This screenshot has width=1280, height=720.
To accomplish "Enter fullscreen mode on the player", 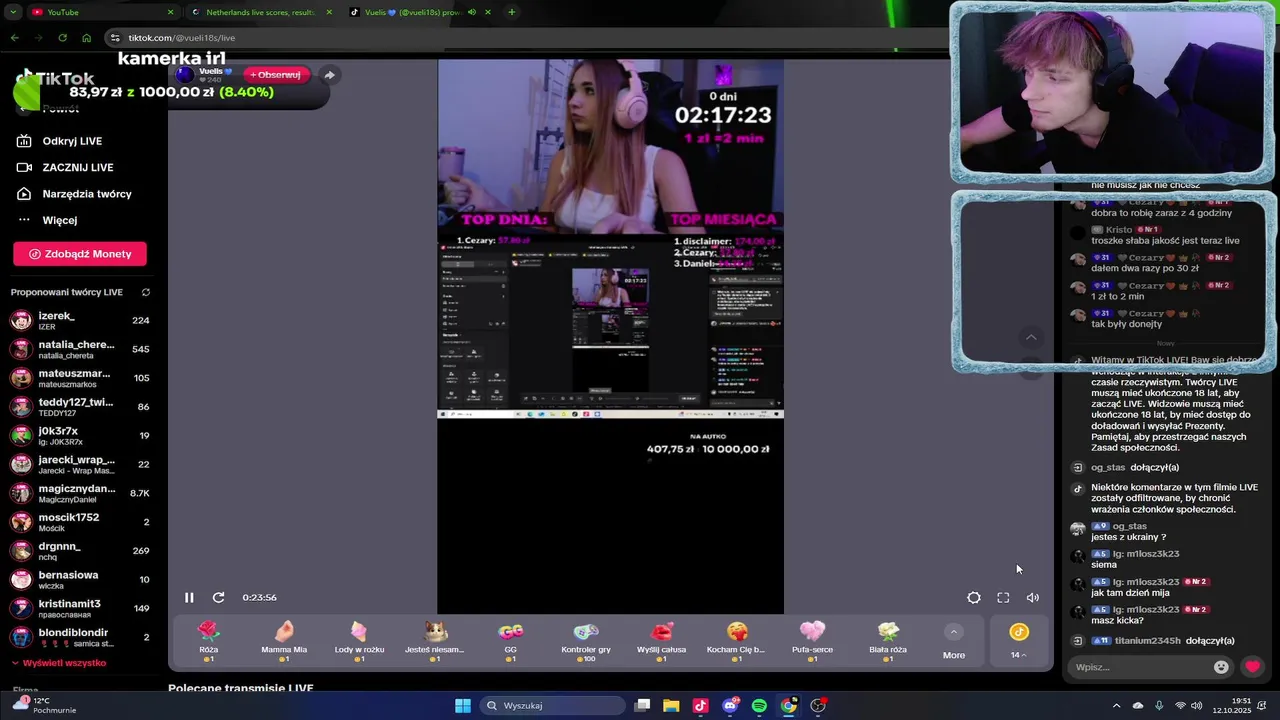I will coord(1003,597).
